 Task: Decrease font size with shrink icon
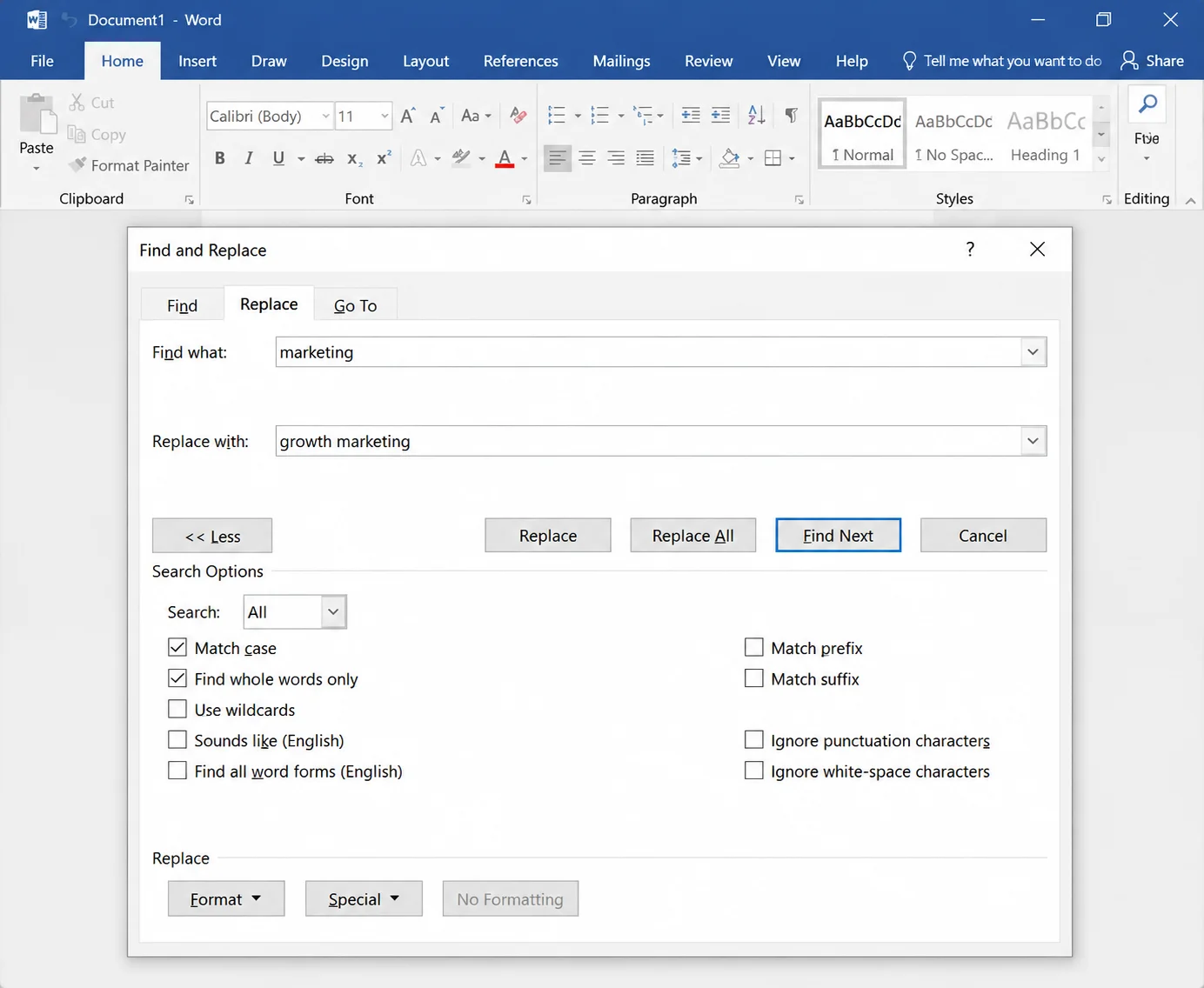(437, 116)
